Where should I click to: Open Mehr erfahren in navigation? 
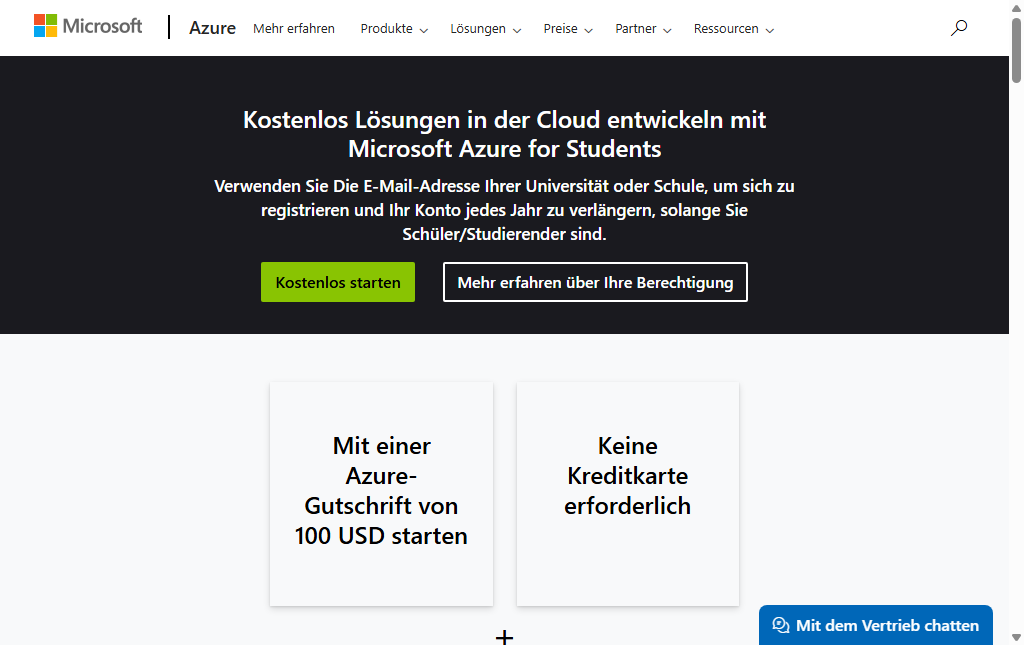(294, 29)
